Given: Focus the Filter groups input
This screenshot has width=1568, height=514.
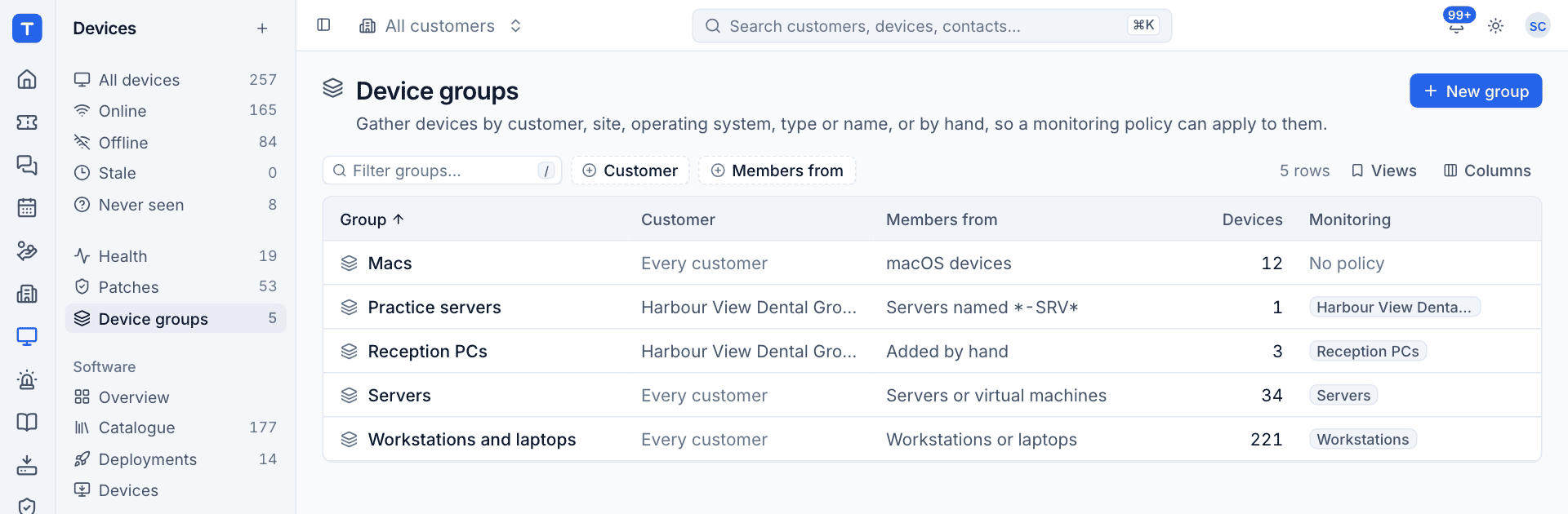Looking at the screenshot, I should pyautogui.click(x=442, y=171).
